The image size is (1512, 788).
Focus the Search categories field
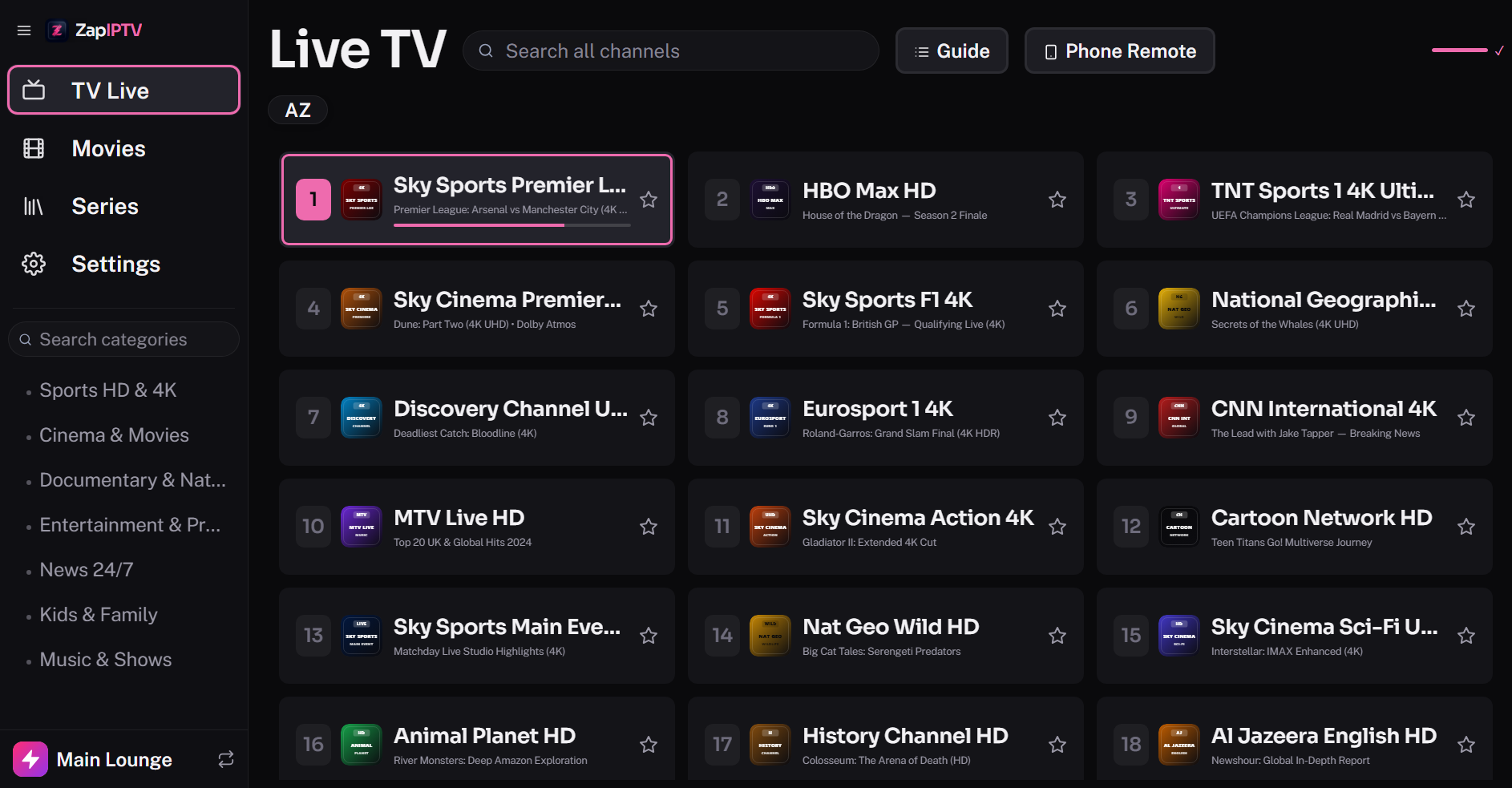tap(123, 339)
